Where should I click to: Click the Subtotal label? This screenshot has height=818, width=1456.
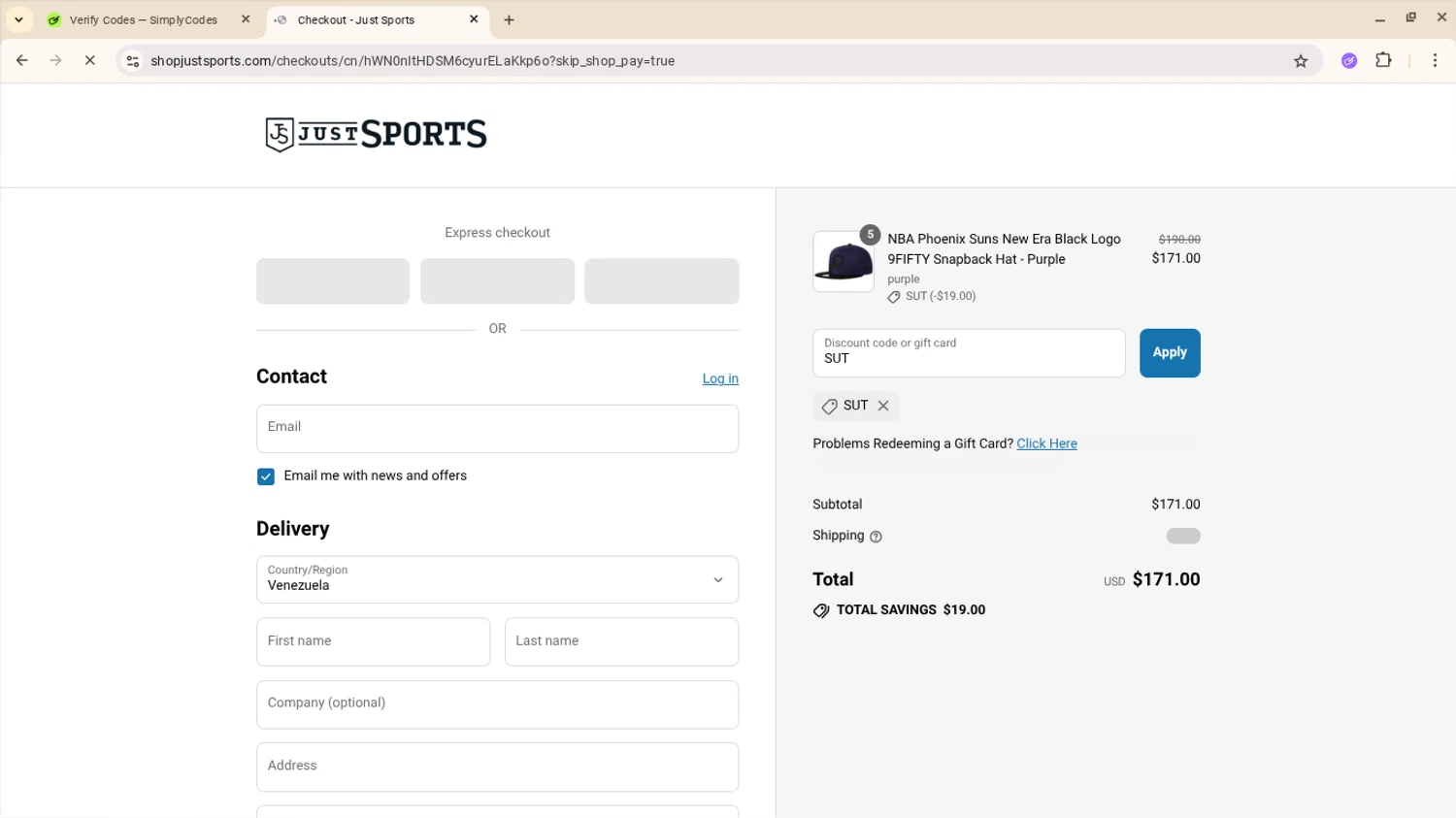(x=837, y=505)
